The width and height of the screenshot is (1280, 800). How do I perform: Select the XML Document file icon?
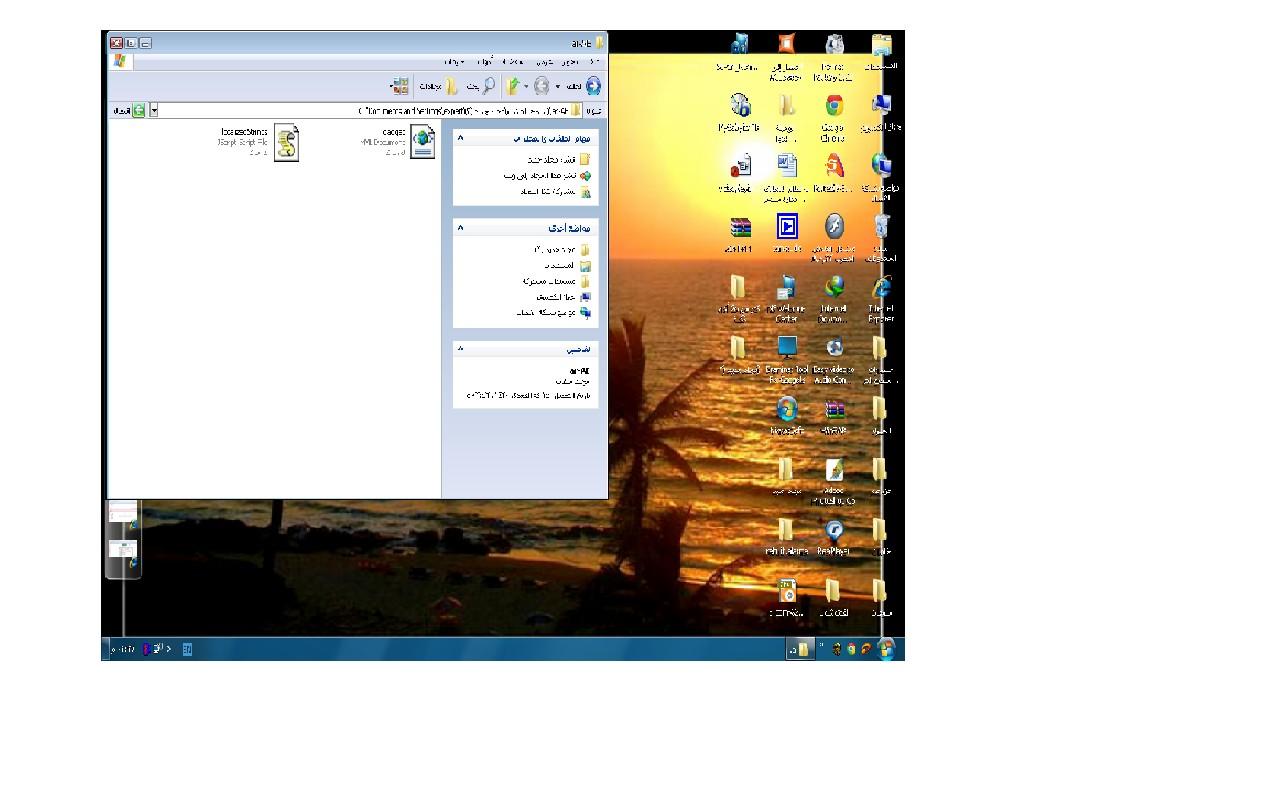(x=423, y=142)
